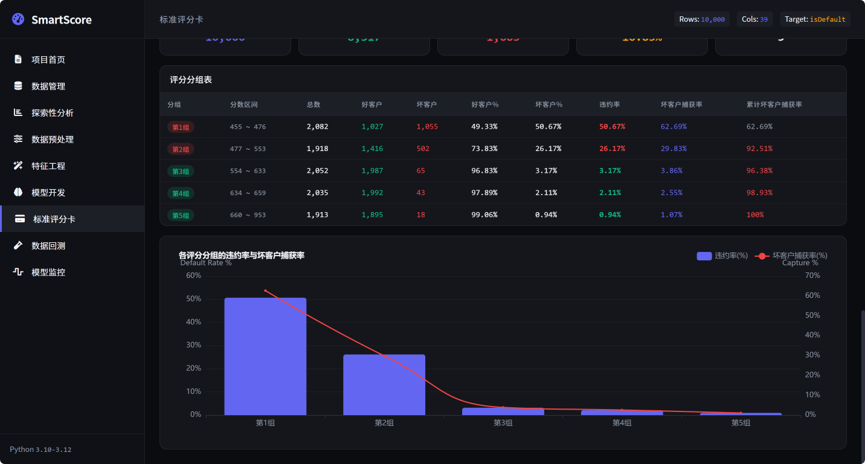Click the 第3组 bar in chart
Image resolution: width=865 pixels, height=464 pixels.
point(503,411)
